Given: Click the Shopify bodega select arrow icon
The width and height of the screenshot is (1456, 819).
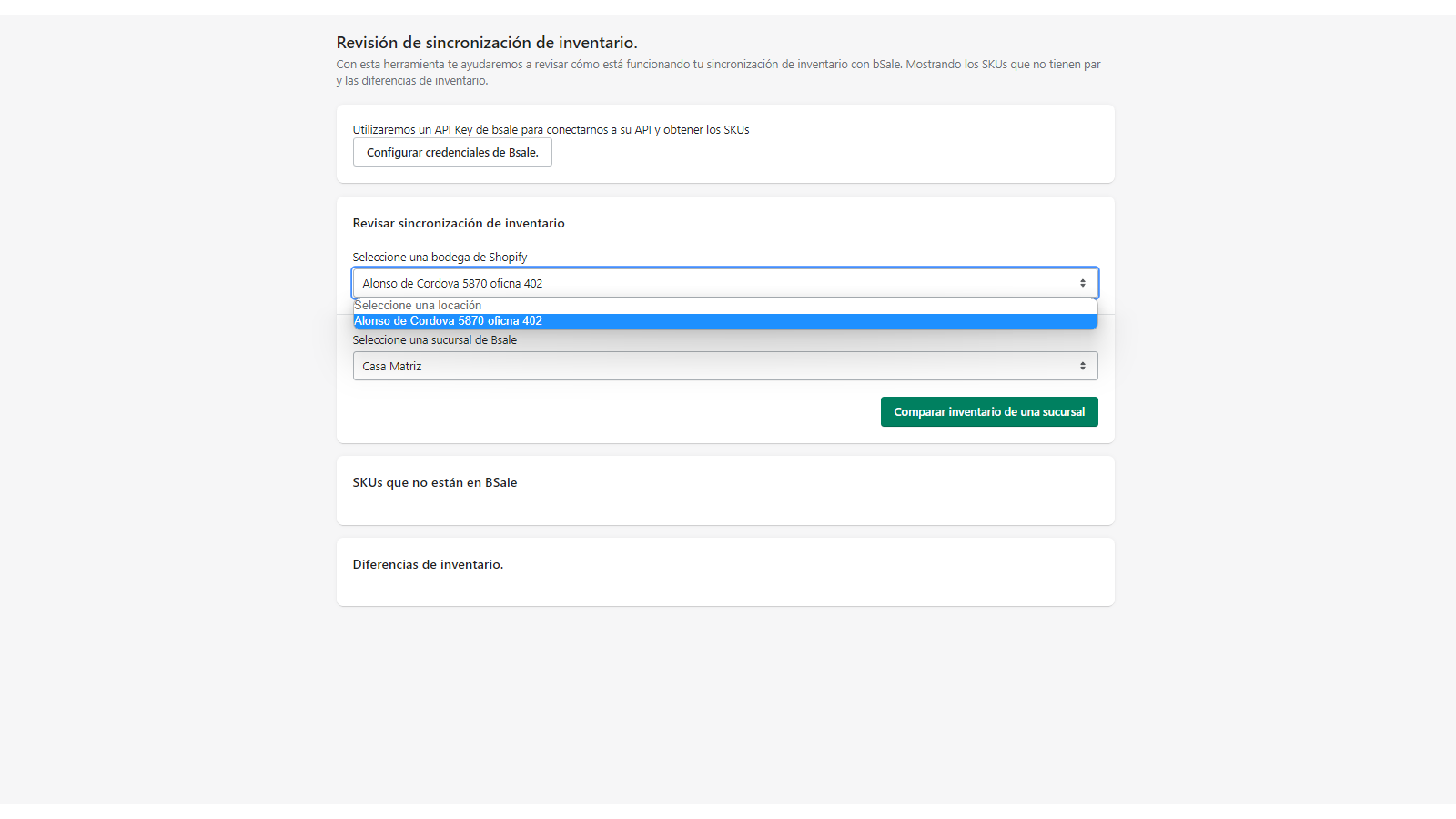Looking at the screenshot, I should click(x=1082, y=283).
